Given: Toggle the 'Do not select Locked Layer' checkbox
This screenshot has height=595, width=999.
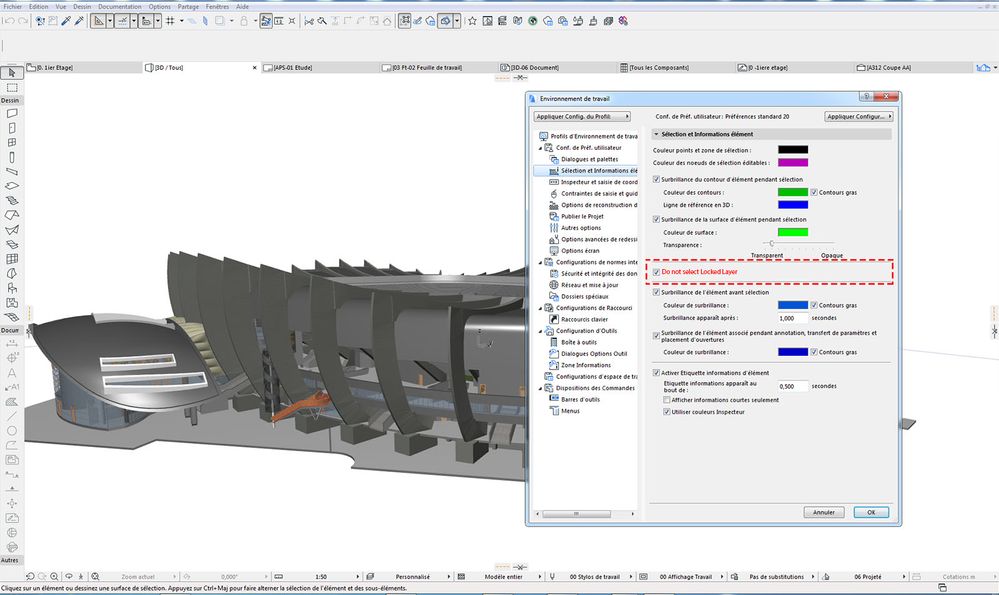Looking at the screenshot, I should point(656,271).
